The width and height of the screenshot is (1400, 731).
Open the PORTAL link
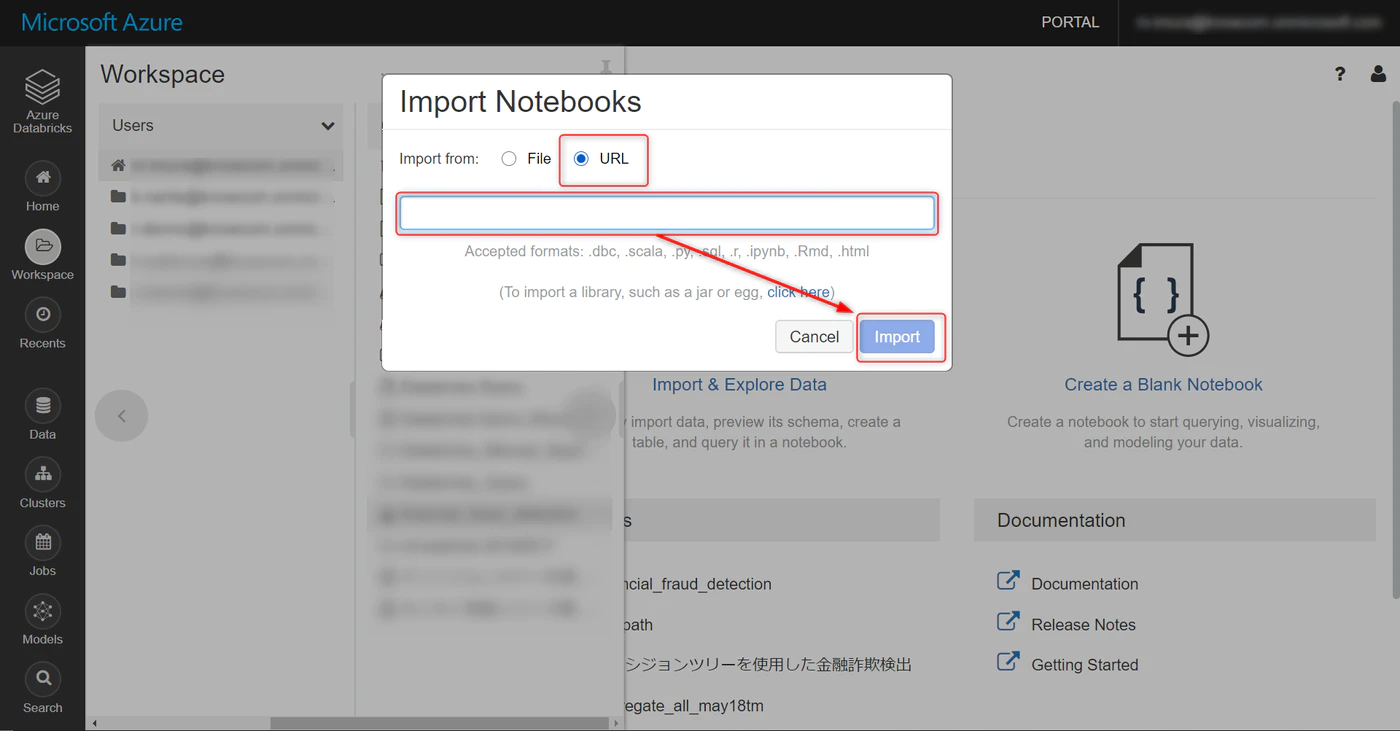tap(1070, 22)
